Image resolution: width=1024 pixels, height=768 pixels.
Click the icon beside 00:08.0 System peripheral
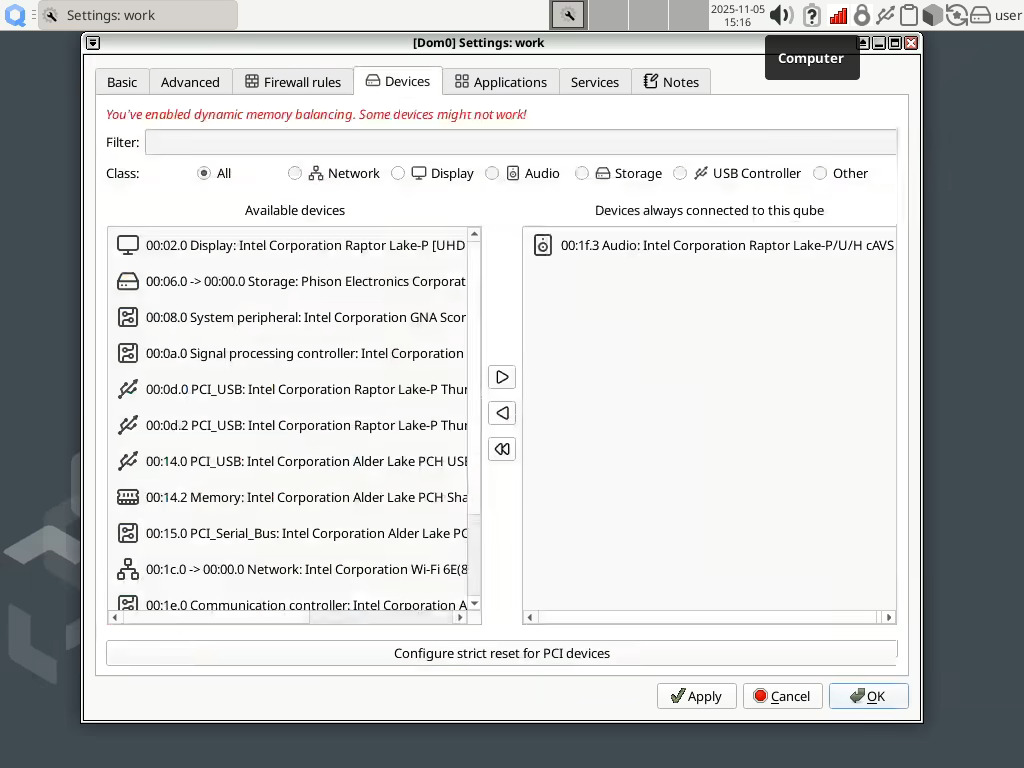127,317
